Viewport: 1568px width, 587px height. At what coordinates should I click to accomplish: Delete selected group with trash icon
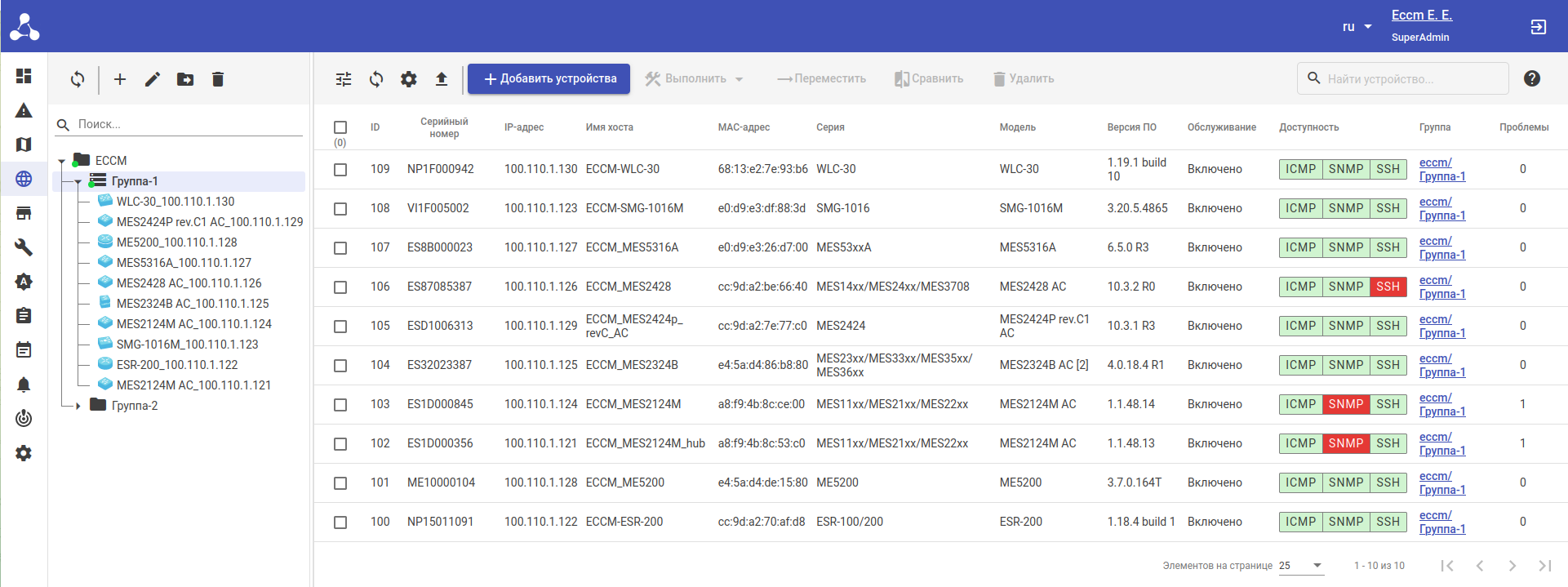point(218,79)
